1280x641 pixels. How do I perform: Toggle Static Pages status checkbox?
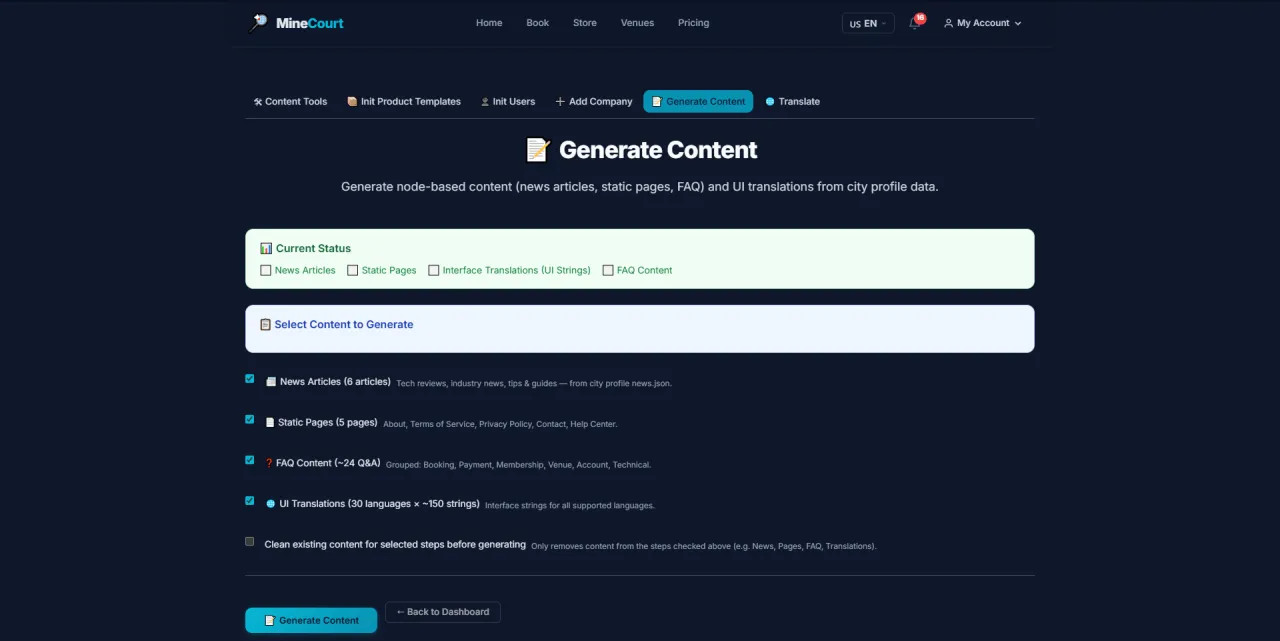coord(353,270)
